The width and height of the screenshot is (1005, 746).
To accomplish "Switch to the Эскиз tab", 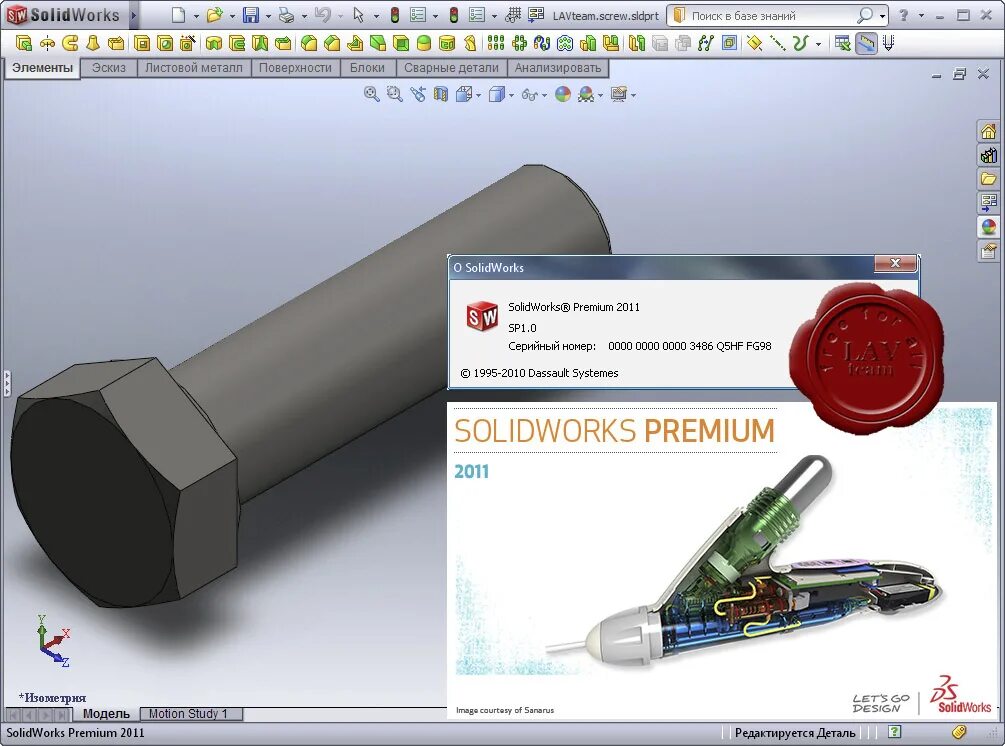I will pos(108,68).
